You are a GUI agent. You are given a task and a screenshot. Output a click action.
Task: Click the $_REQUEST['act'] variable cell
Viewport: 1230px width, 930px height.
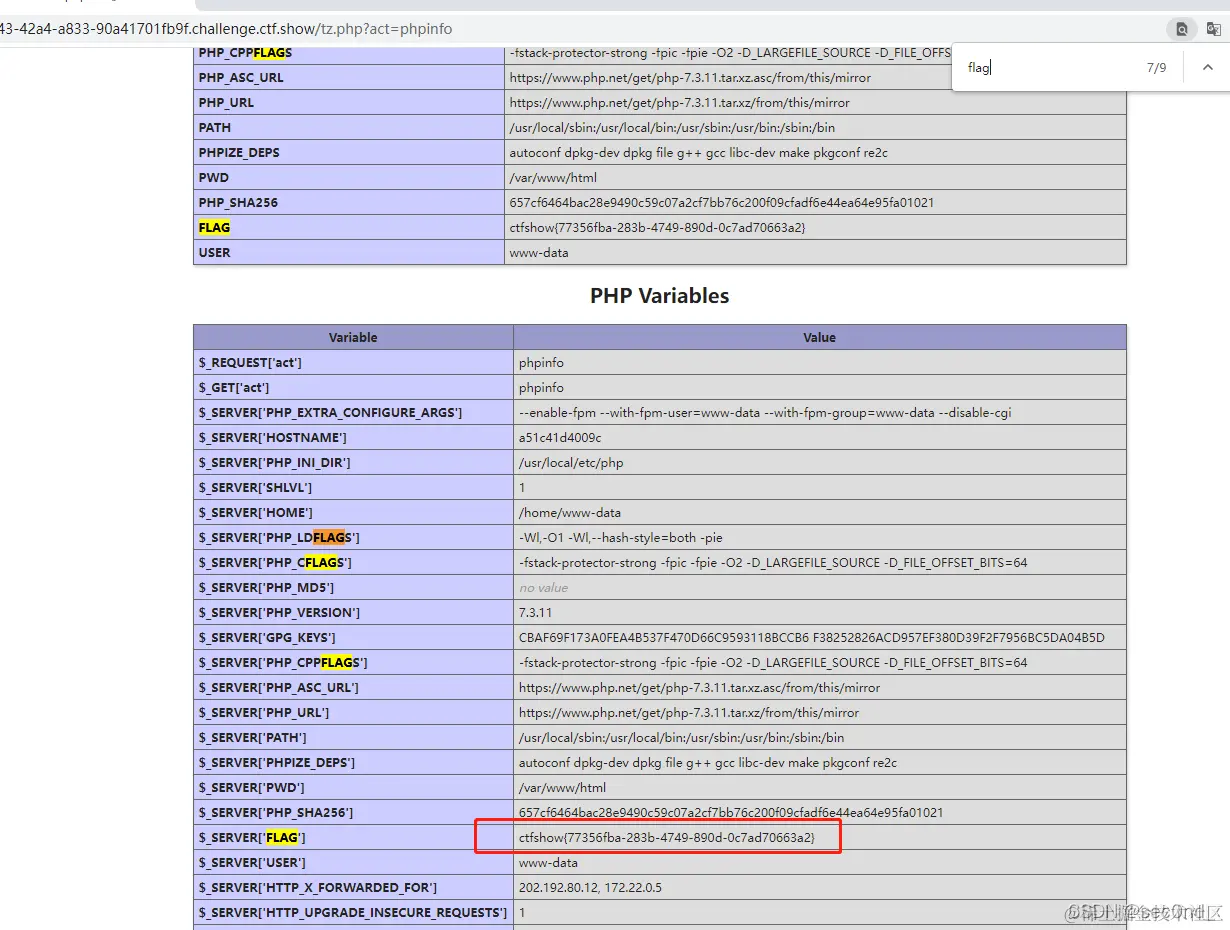353,362
